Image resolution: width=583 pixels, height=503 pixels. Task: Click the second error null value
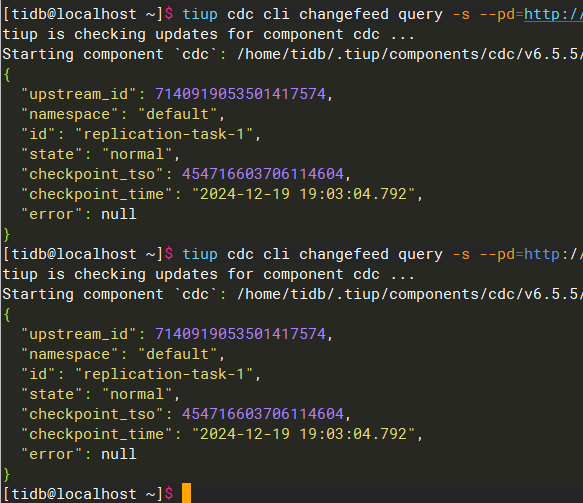[119, 454]
